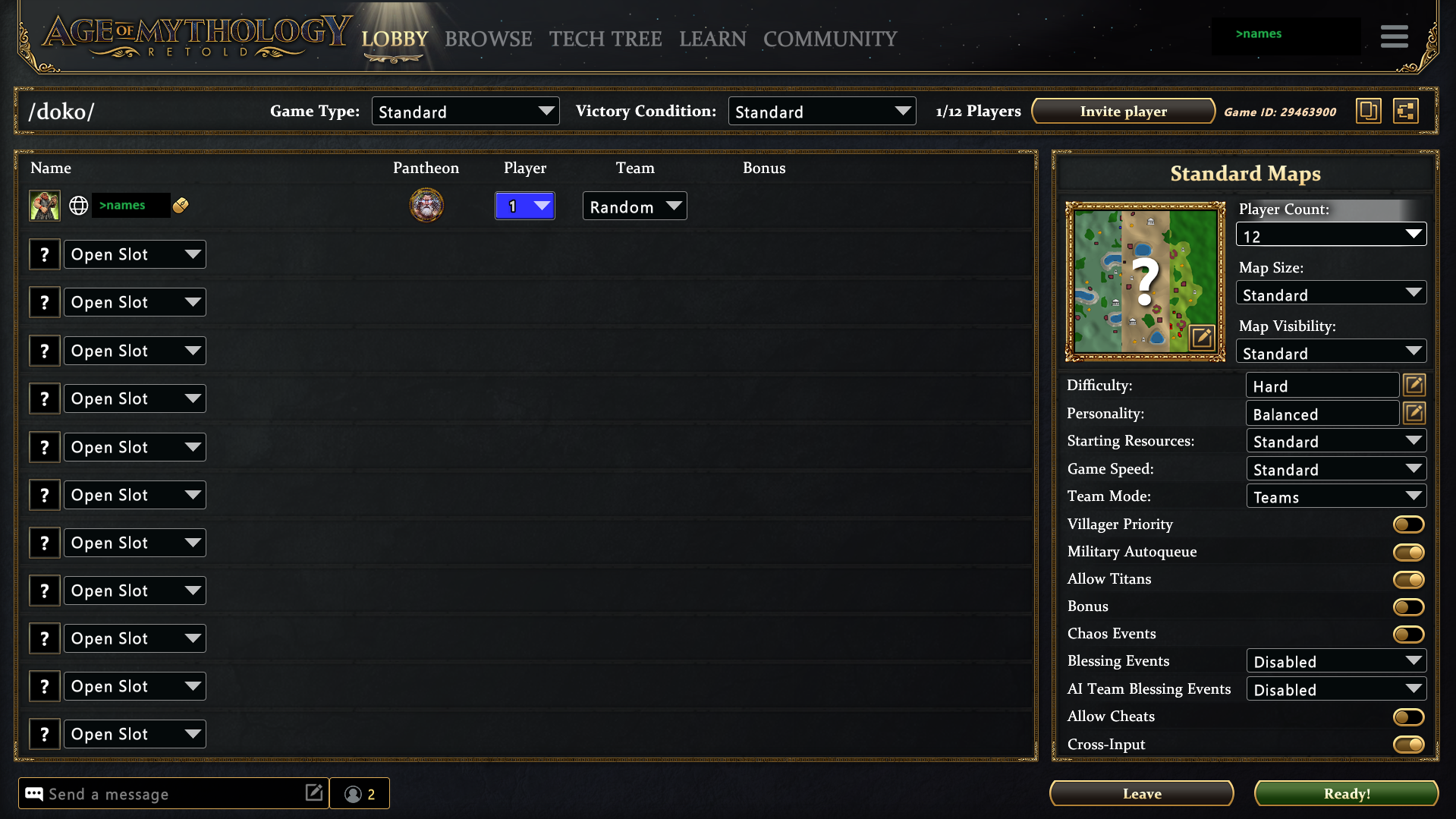Click the green Ready! button
This screenshot has width=1456, height=819.
click(x=1347, y=794)
